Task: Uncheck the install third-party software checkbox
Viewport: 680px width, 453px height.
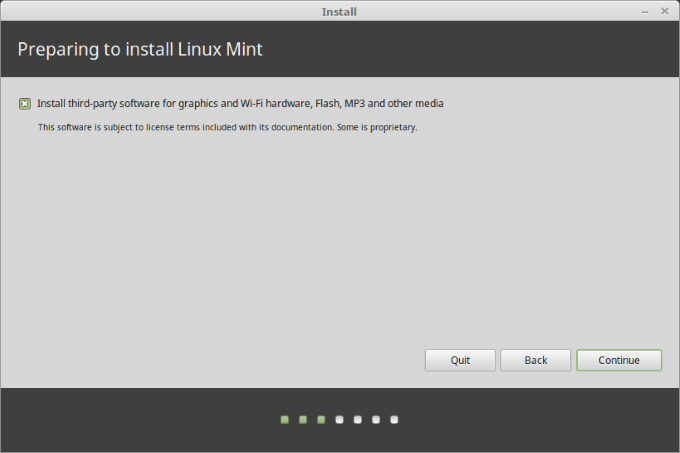Action: pos(25,104)
